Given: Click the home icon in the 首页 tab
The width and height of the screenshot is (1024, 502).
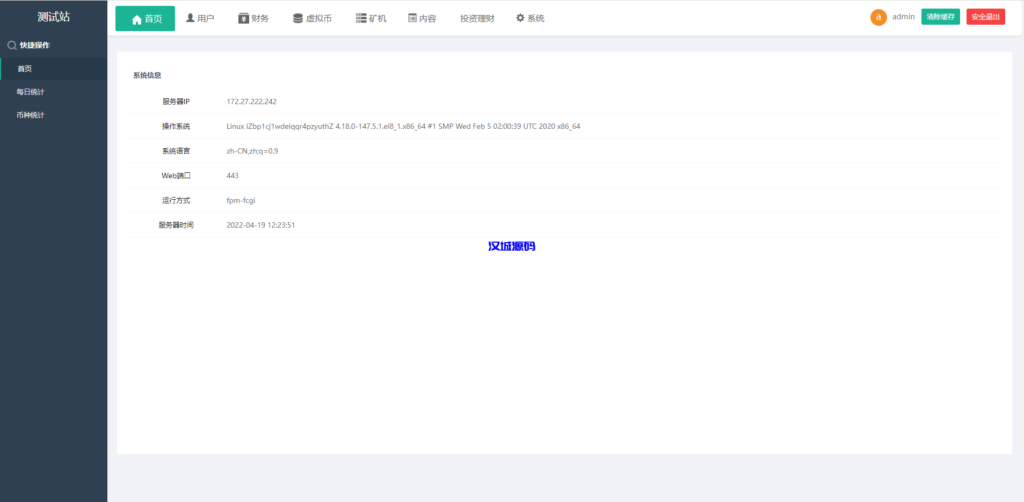Looking at the screenshot, I should tap(137, 19).
